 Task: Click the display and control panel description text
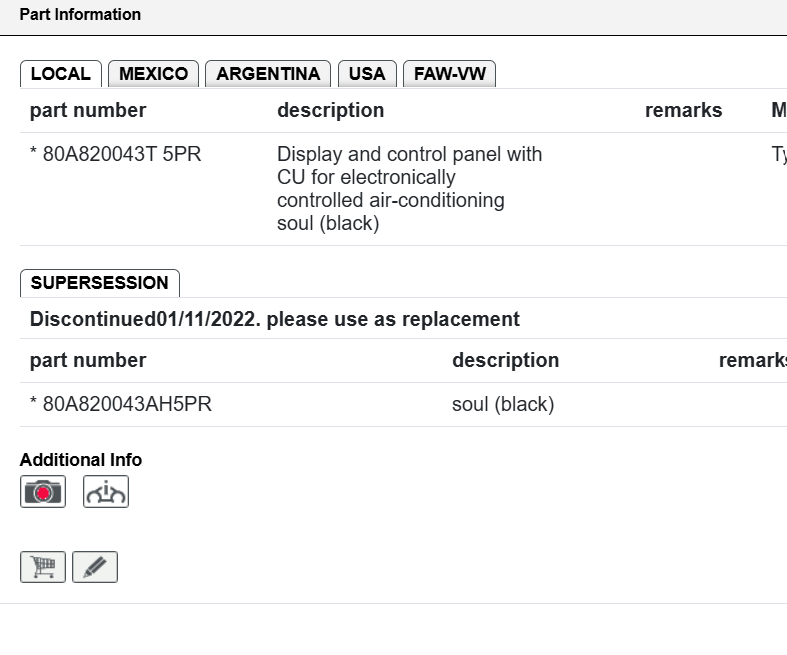409,189
